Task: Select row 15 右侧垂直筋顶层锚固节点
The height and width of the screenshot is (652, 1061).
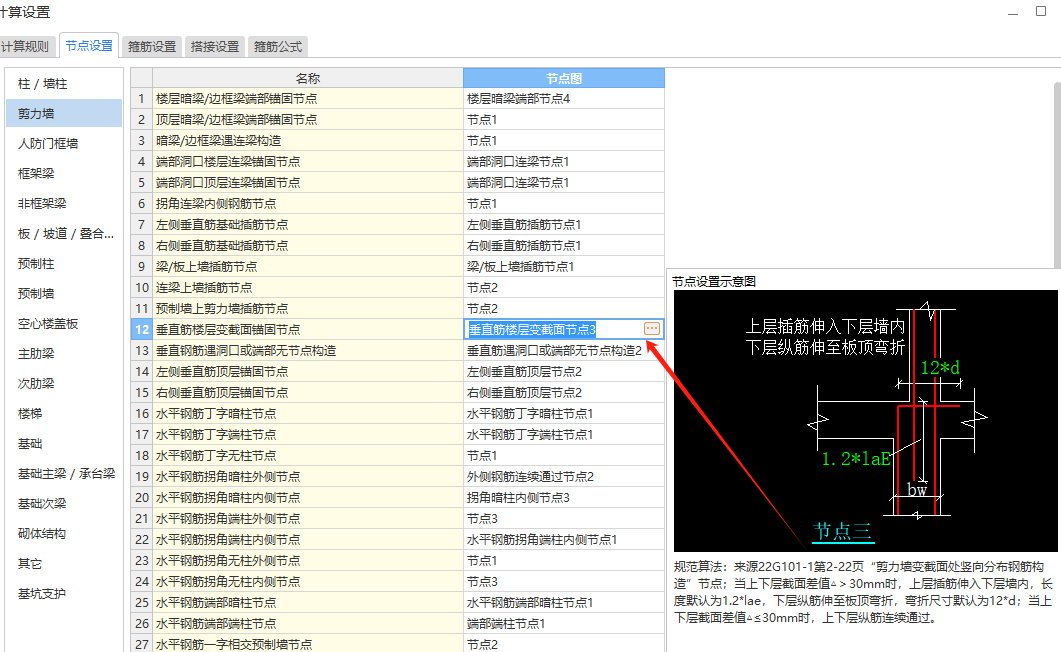Action: pos(308,392)
